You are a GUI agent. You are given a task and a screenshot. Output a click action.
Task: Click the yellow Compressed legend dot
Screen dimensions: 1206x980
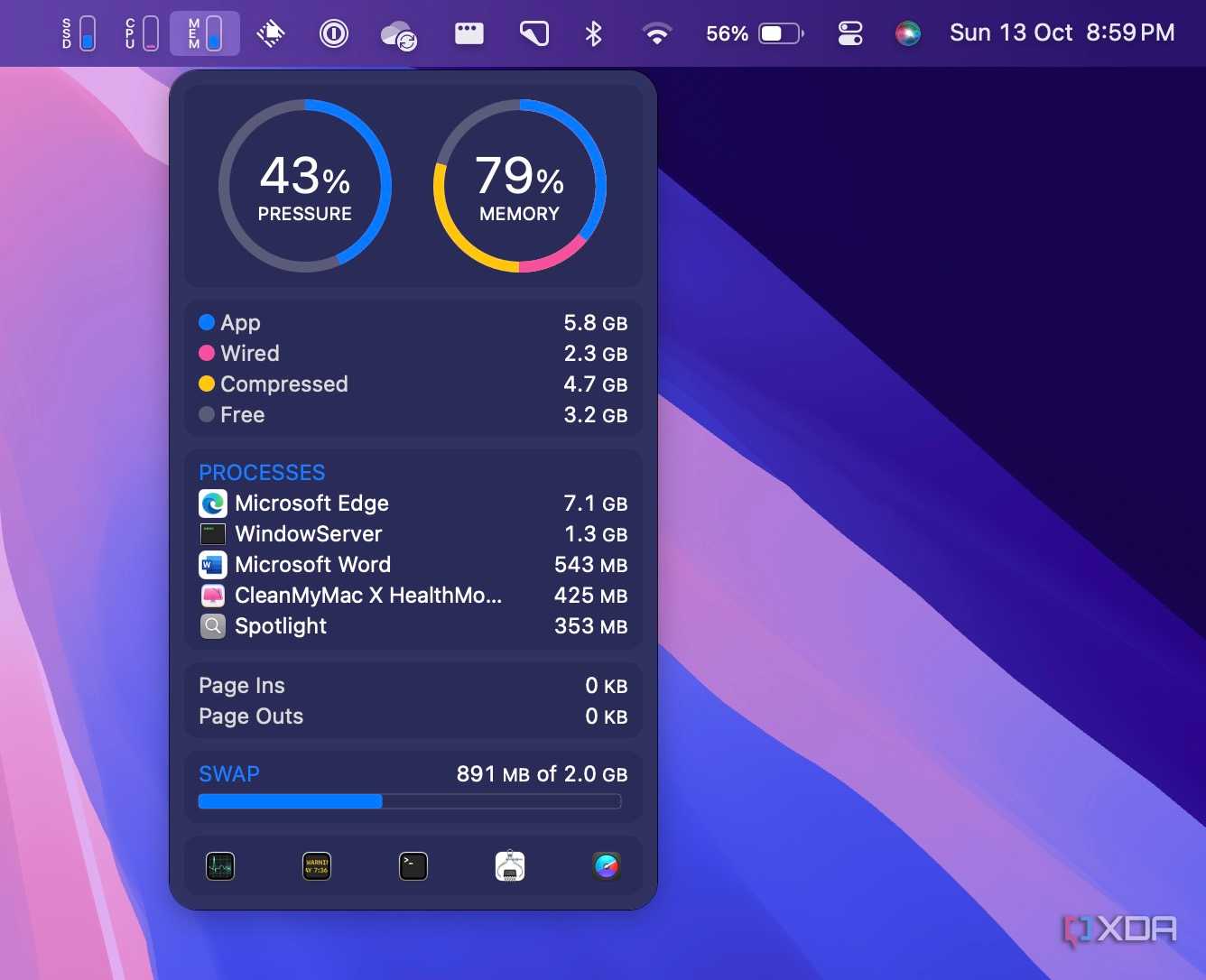point(207,384)
